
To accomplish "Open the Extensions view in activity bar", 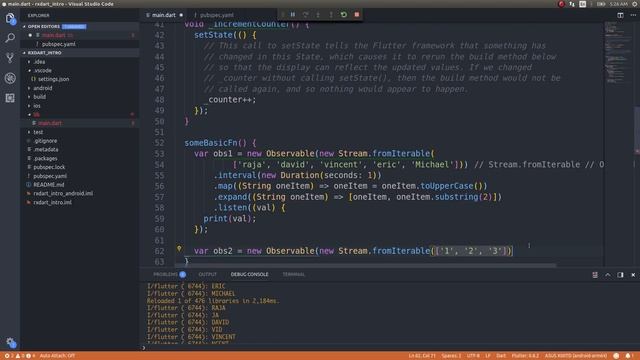I will (x=10, y=98).
